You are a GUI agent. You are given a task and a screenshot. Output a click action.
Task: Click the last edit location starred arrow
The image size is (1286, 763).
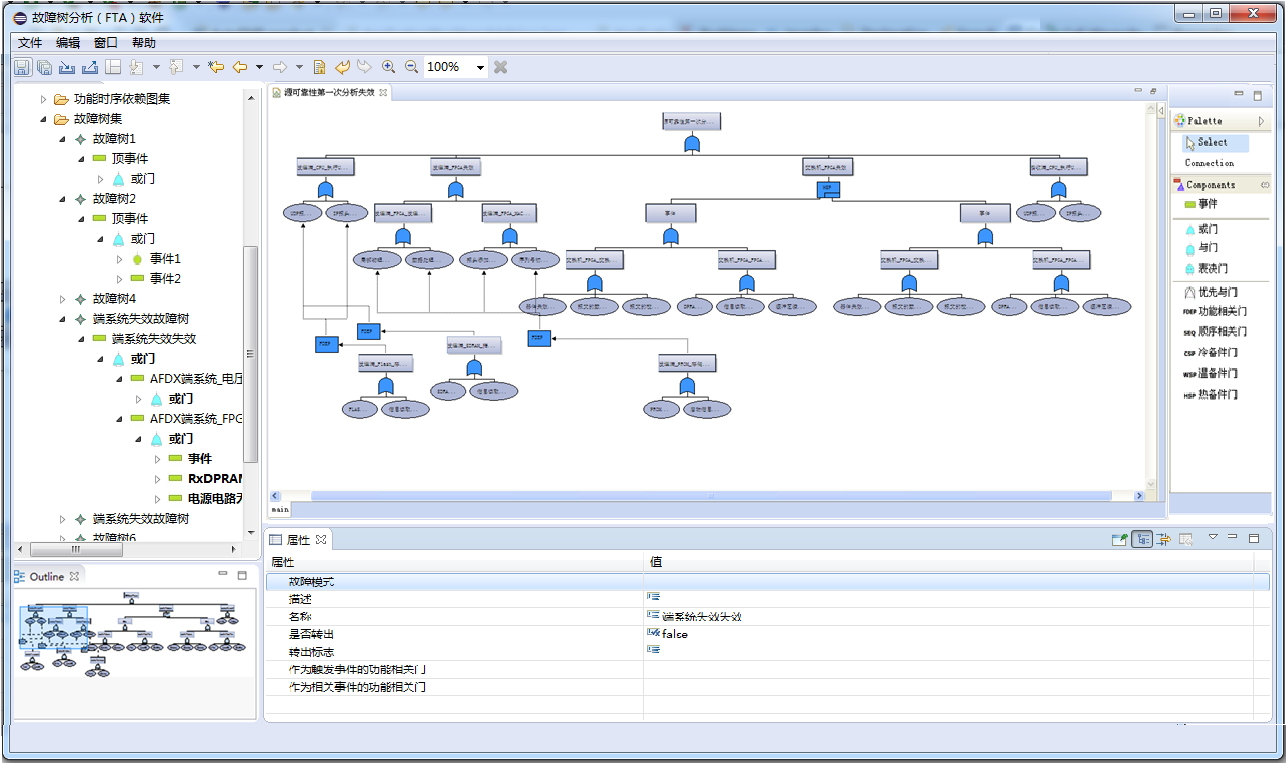215,67
